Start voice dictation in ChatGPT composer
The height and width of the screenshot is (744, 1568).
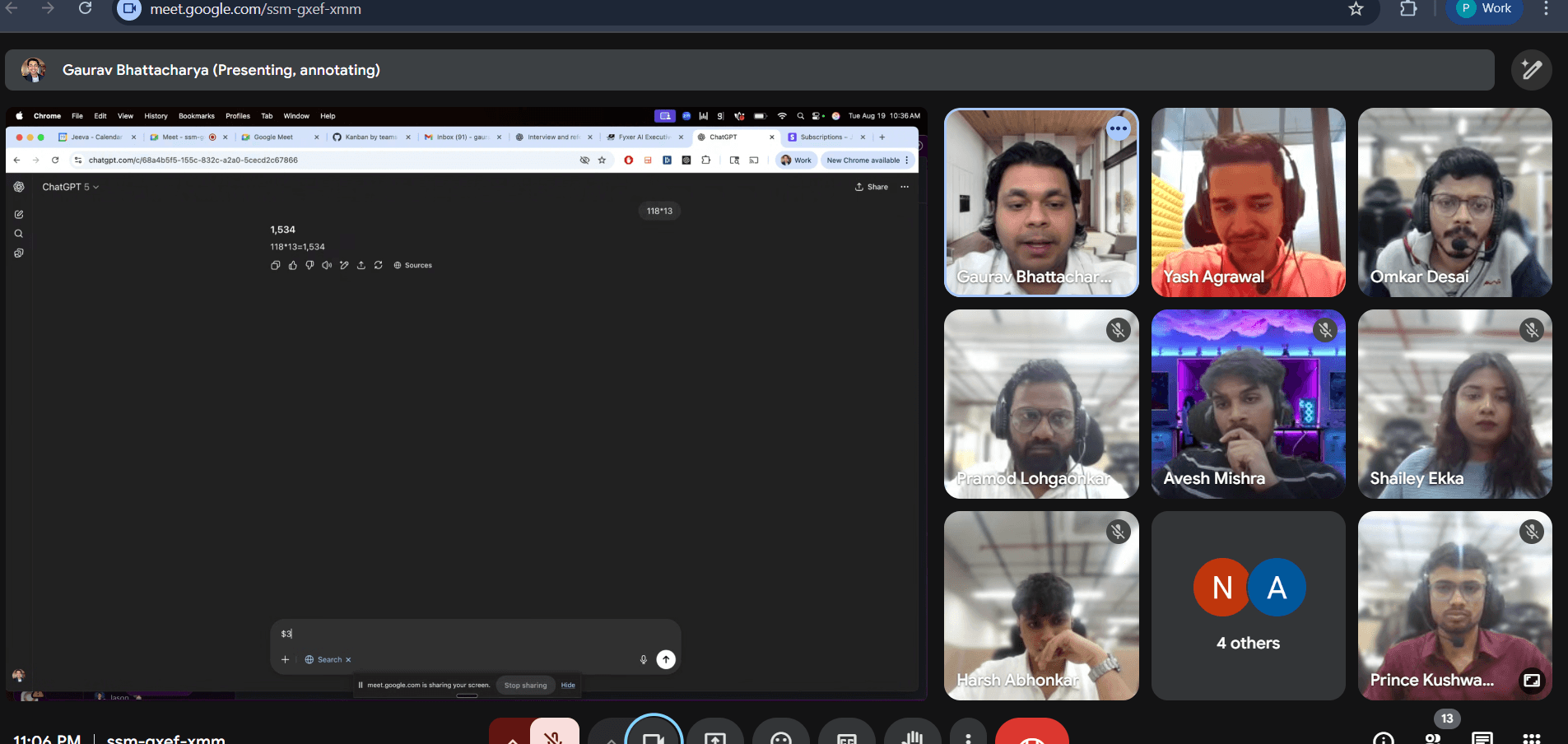644,659
